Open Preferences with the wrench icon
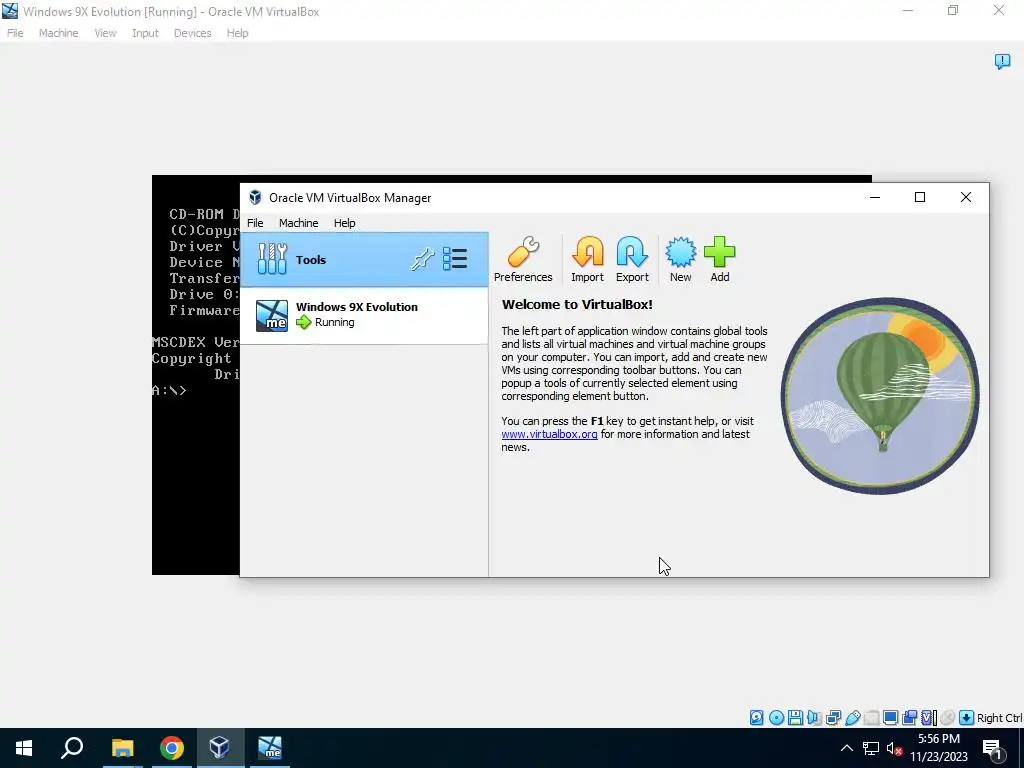 point(522,259)
